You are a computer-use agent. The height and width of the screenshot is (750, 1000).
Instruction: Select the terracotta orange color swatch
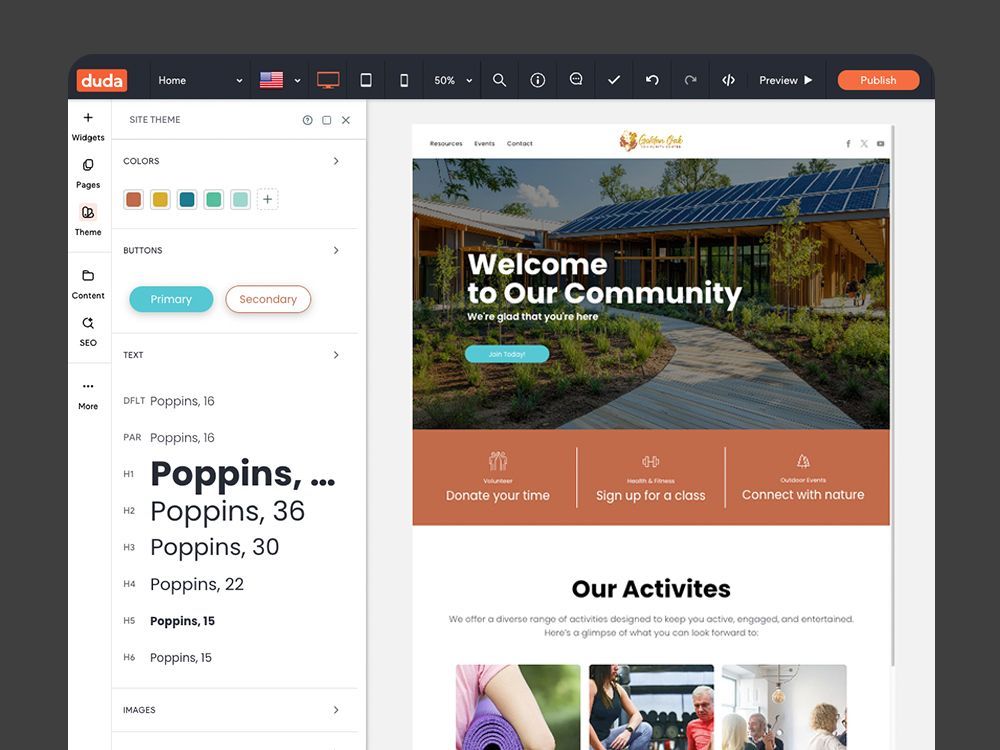coord(133,200)
